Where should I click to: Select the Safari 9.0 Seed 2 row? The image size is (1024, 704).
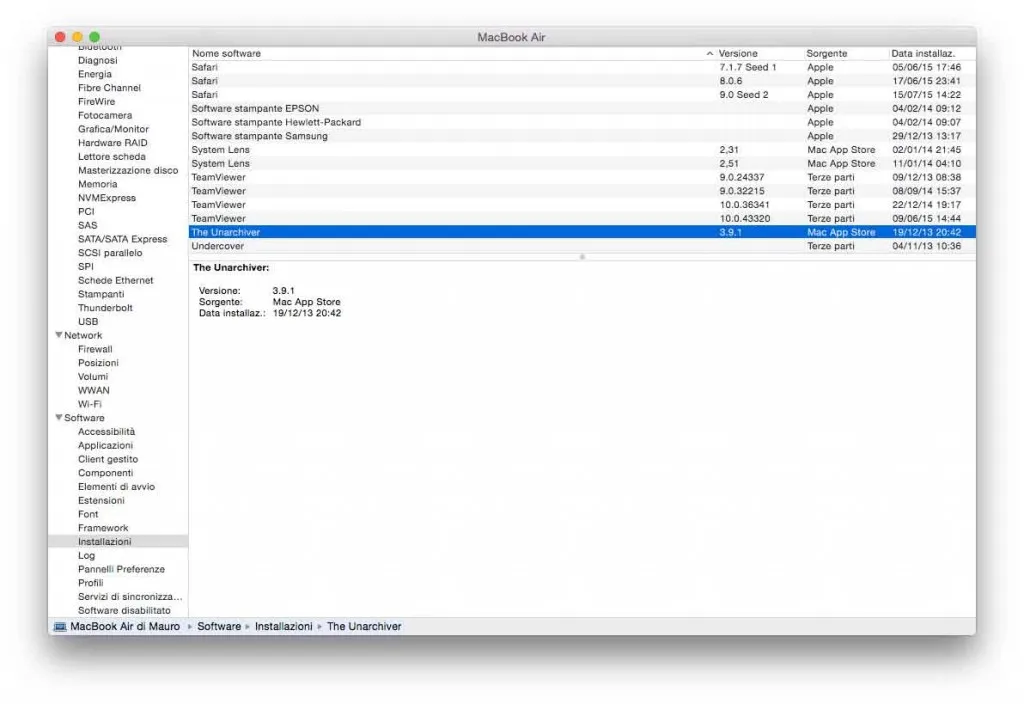click(x=582, y=95)
